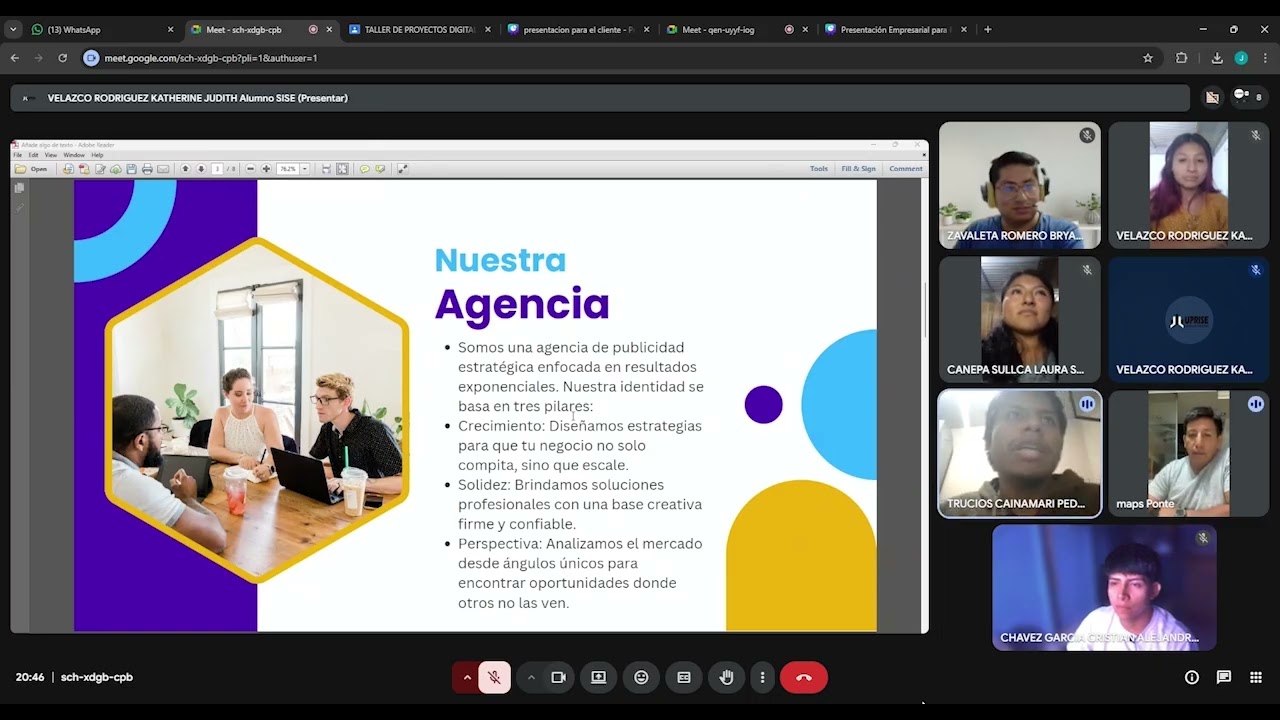Open the Comment pane in Reader

pos(906,169)
